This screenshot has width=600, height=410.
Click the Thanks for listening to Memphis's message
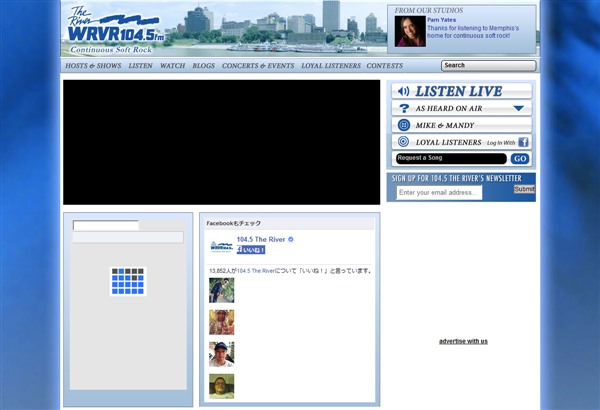(x=473, y=32)
